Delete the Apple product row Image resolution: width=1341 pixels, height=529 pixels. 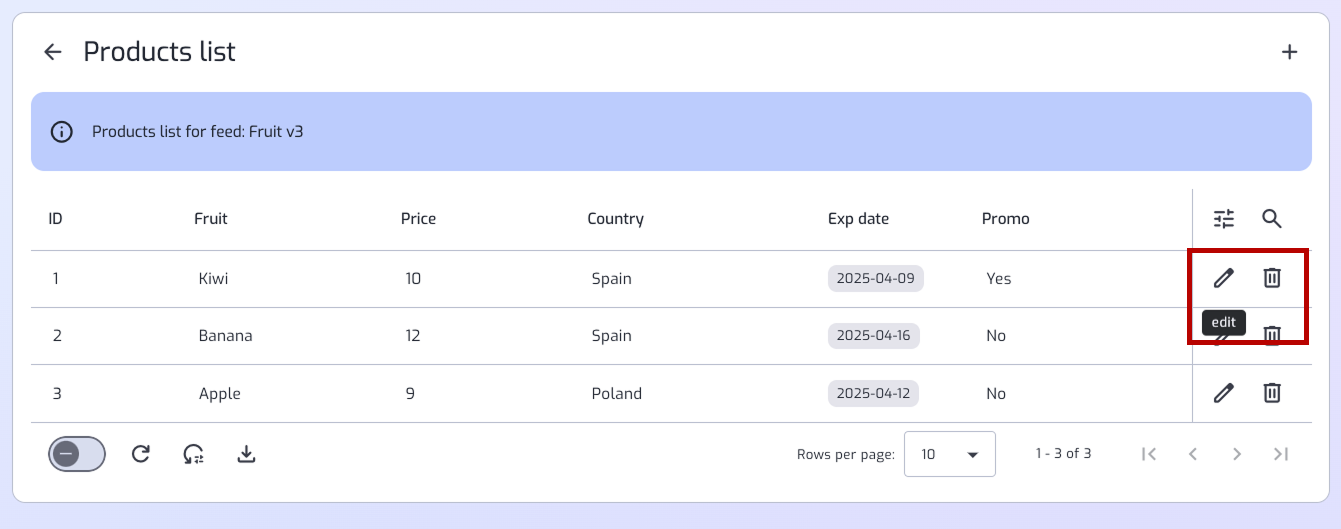(x=1271, y=393)
